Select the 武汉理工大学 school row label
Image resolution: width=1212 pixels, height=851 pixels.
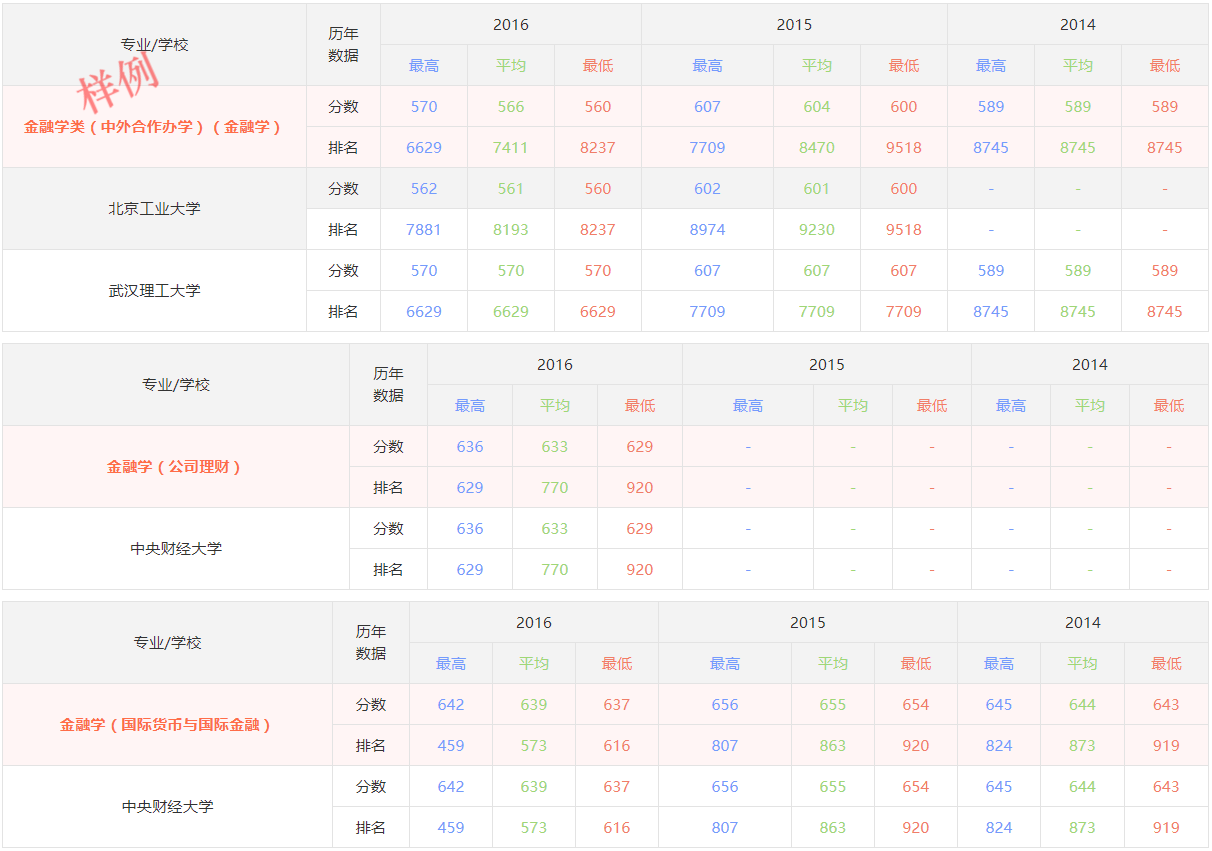154,291
